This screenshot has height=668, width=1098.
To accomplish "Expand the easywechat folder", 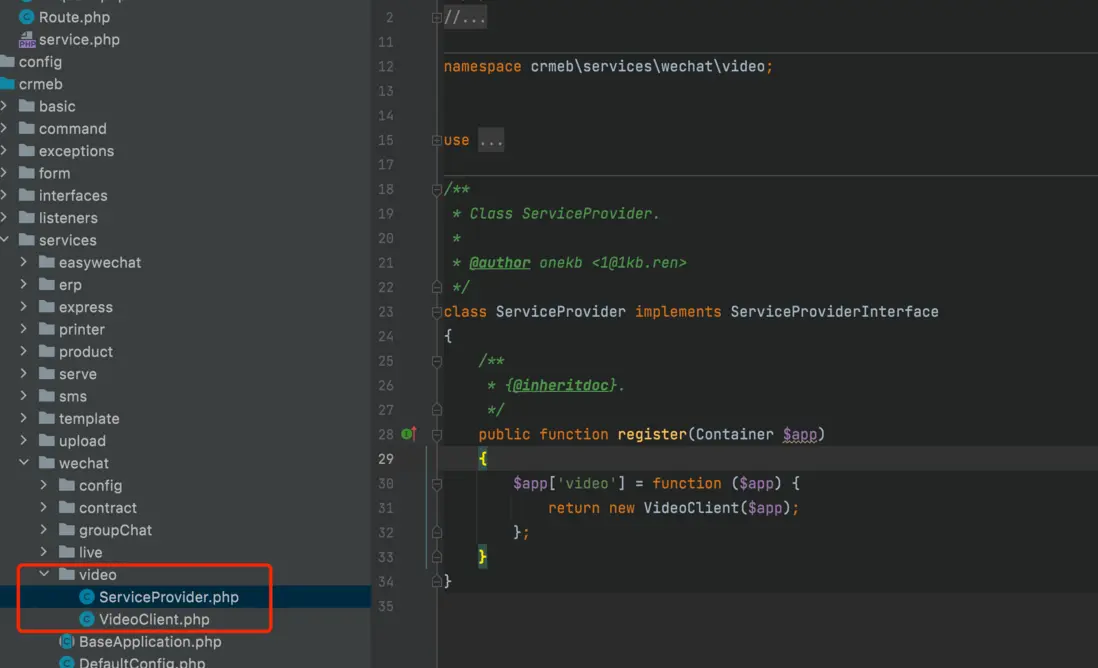I will [24, 262].
